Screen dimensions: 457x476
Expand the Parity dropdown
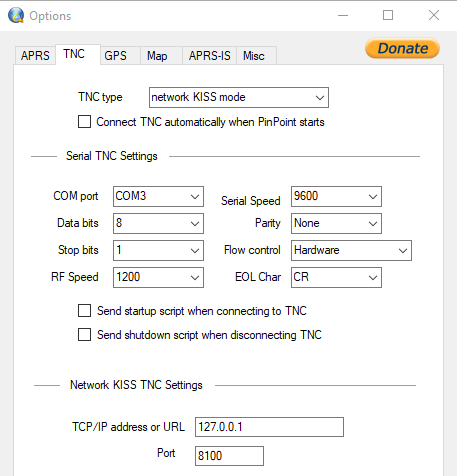point(336,223)
